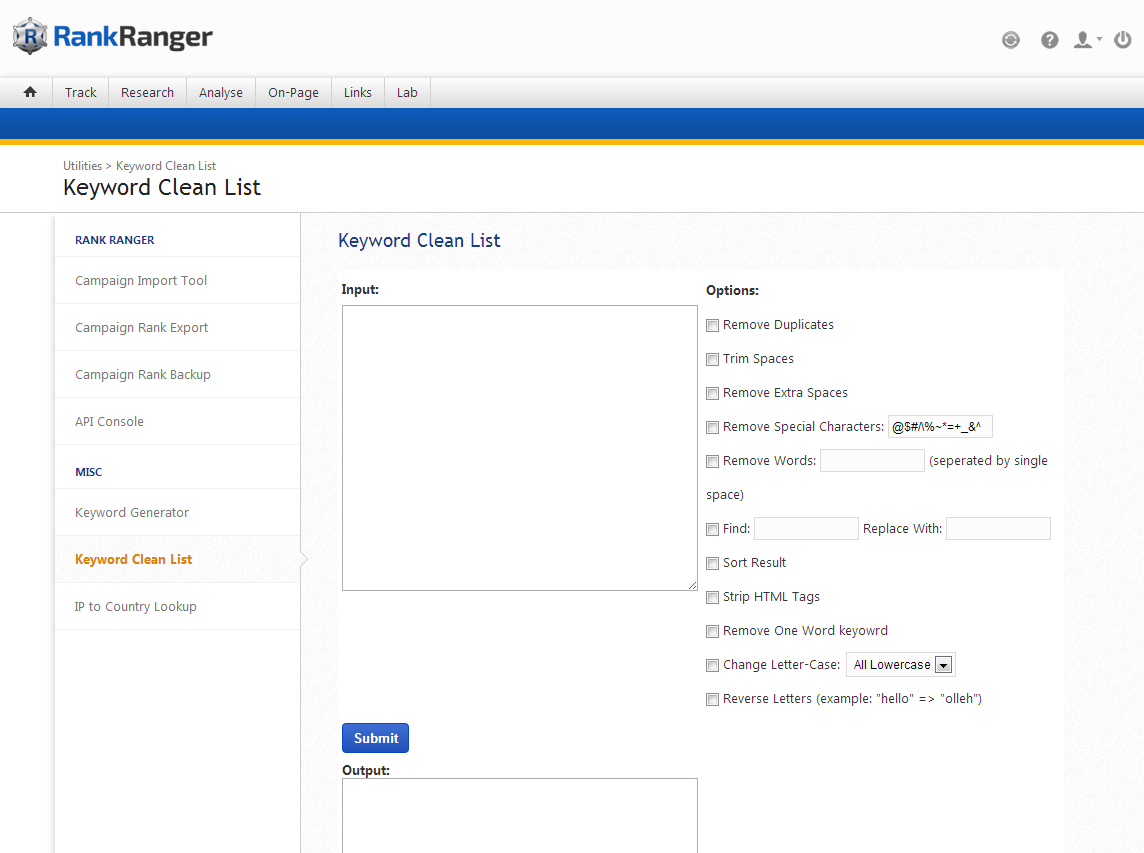Tick the Strip HTML Tags checkbox

(713, 597)
